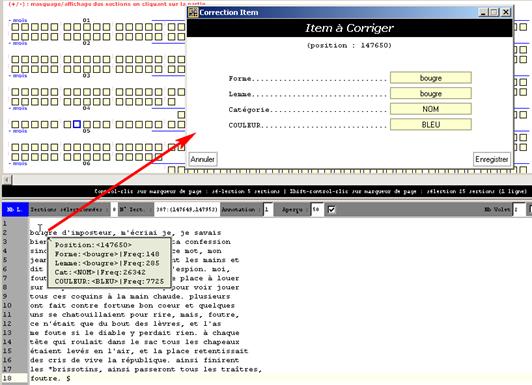Collapse the first '- mois' section
Viewport: 532px width, 385px height.
[18, 20]
